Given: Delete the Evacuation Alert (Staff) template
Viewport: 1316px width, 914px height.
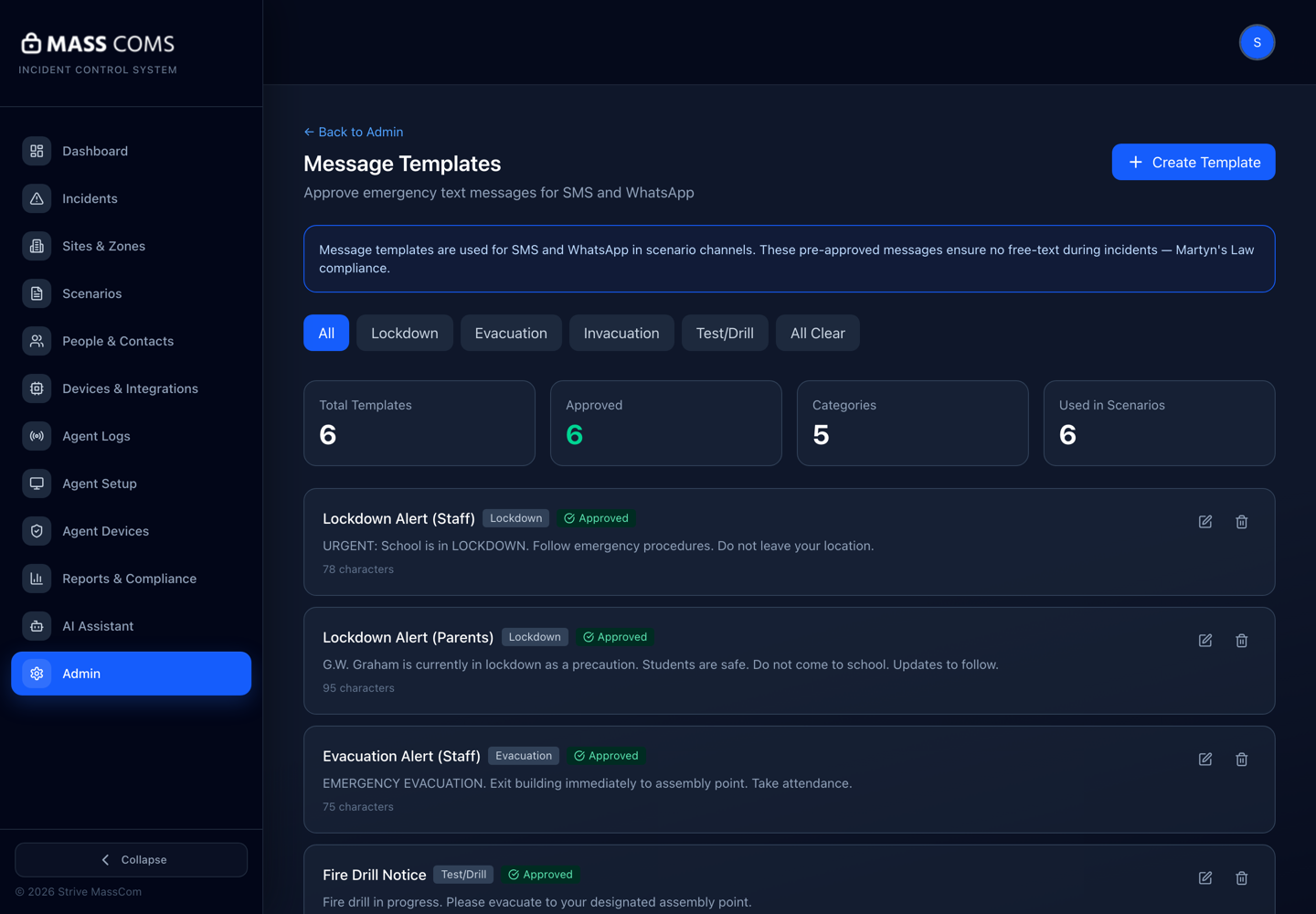Looking at the screenshot, I should pyautogui.click(x=1242, y=760).
